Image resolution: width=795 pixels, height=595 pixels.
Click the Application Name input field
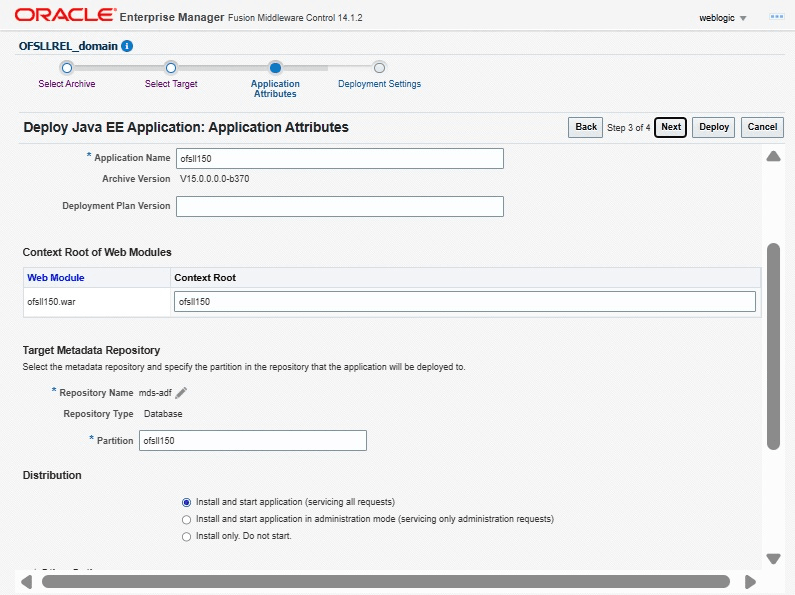pos(340,159)
